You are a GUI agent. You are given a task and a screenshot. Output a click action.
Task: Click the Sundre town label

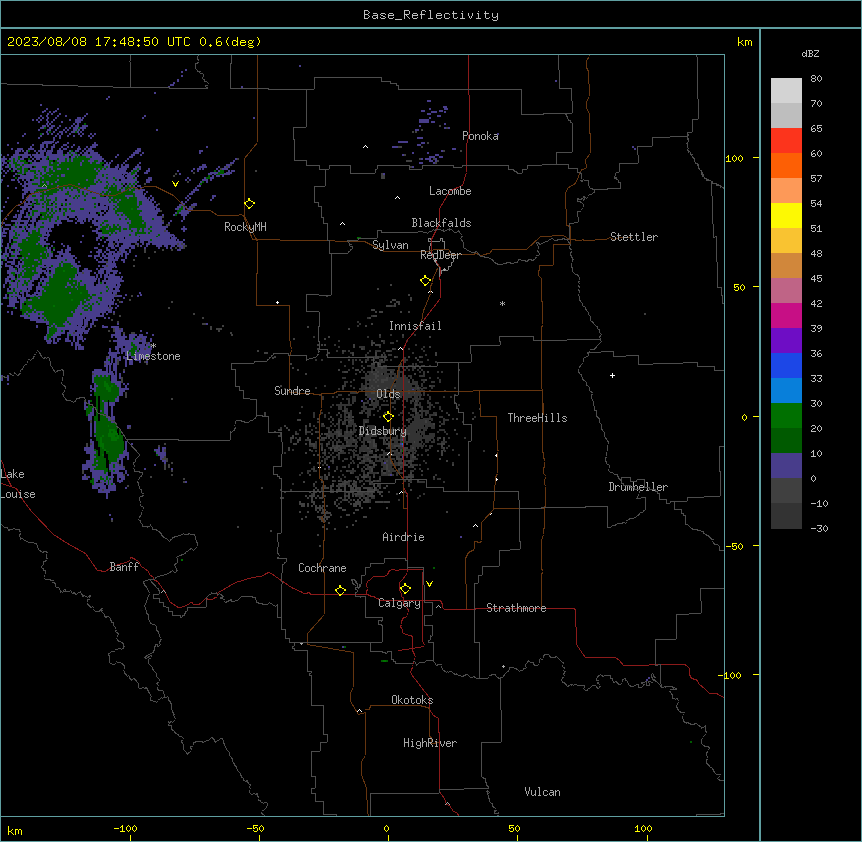[292, 391]
